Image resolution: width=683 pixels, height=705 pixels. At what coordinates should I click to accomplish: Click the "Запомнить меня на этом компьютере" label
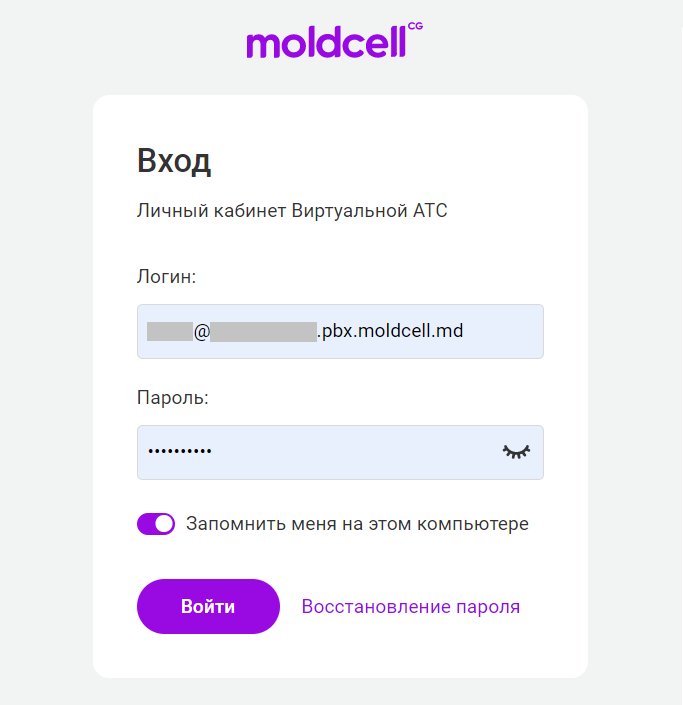pos(357,524)
